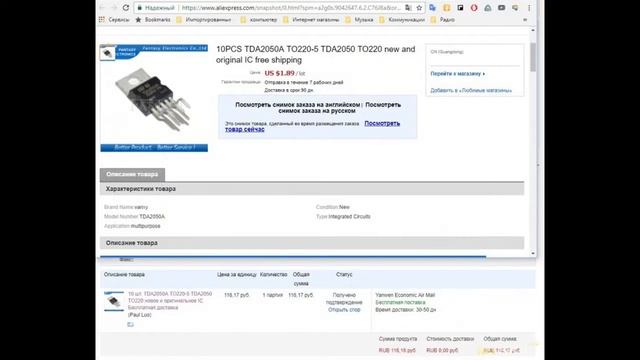The height and width of the screenshot is (360, 640).
Task: Reload the page with the refresh icon
Action: click(x=126, y=8)
